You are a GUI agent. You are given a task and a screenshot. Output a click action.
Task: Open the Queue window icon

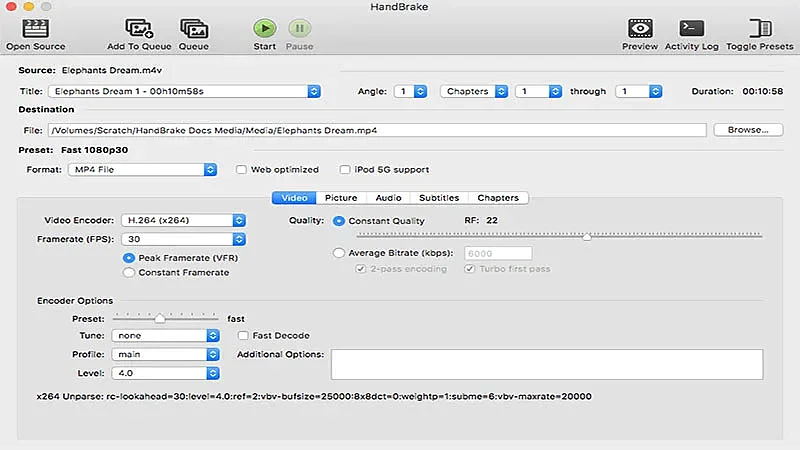194,29
